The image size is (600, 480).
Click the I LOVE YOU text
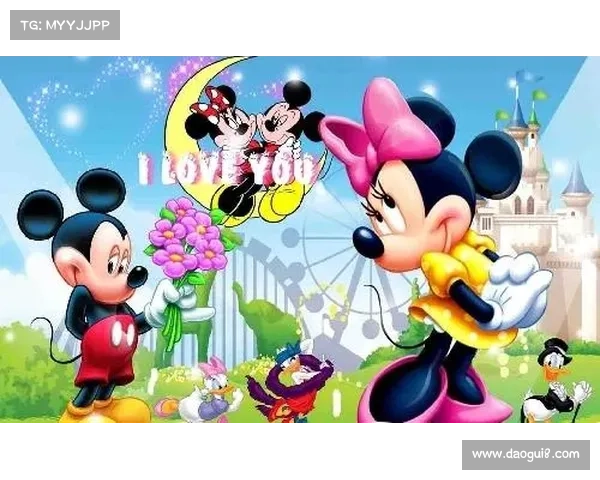click(228, 169)
